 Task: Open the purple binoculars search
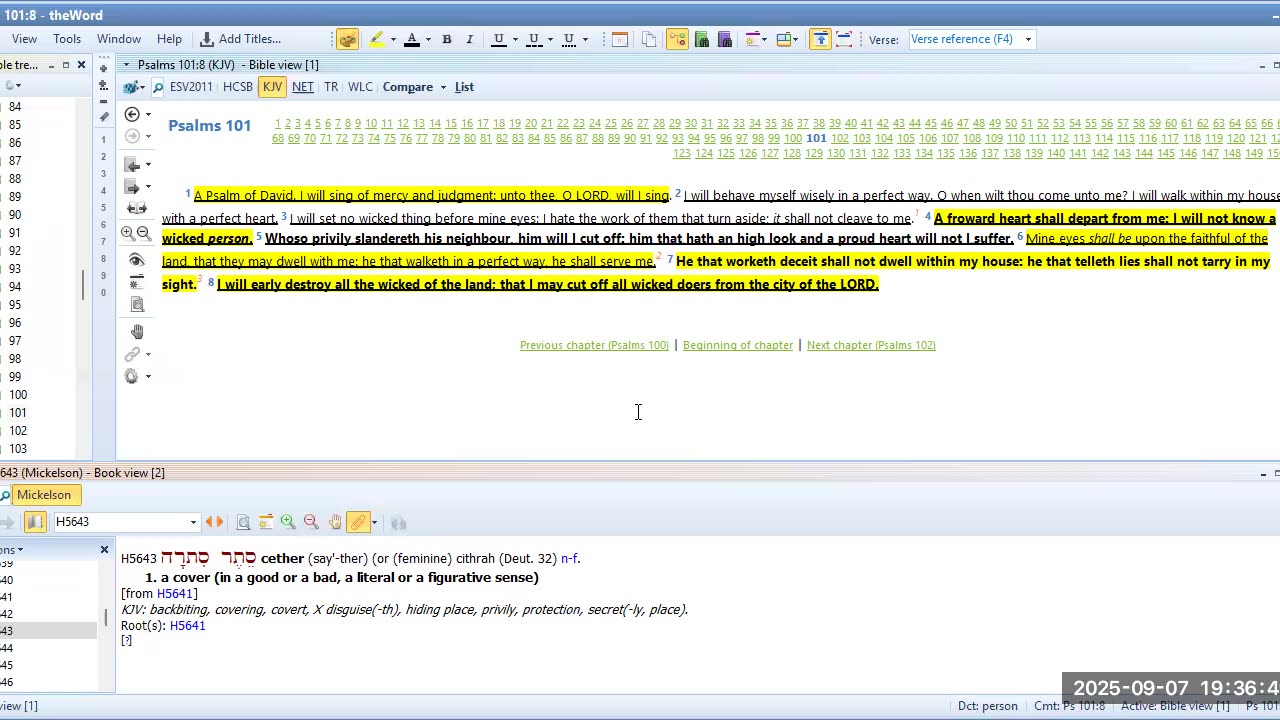(x=725, y=39)
